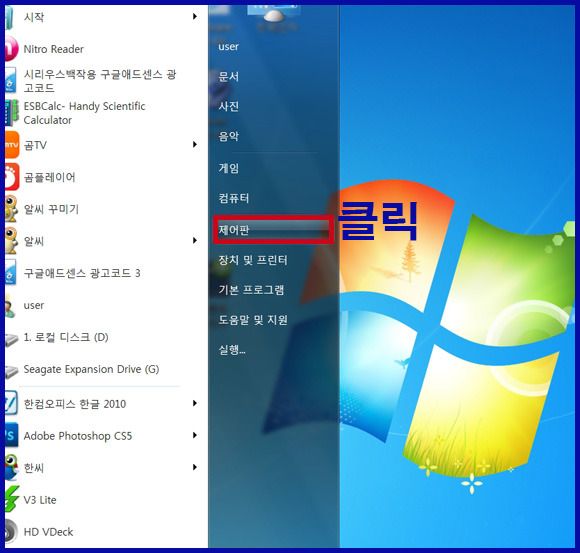Launch 곰TV via its orange icon
The width and height of the screenshot is (580, 553).
pyautogui.click(x=11, y=145)
